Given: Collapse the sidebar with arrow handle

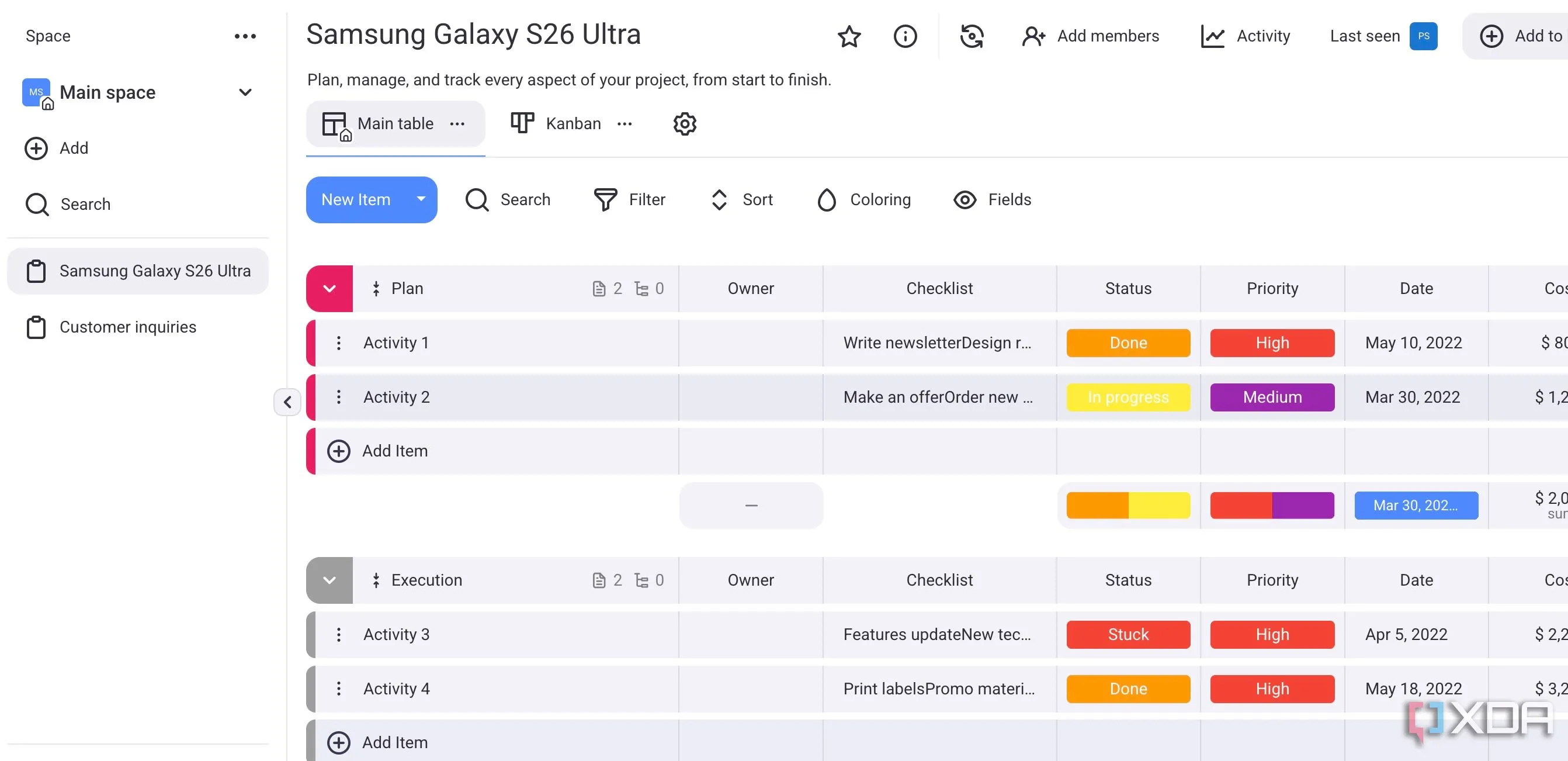Looking at the screenshot, I should tap(287, 402).
